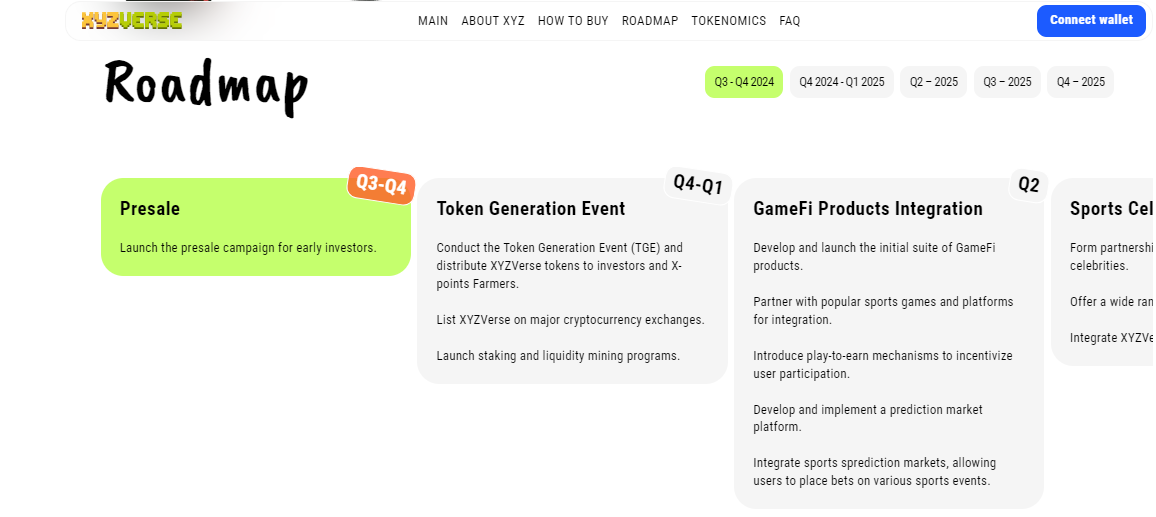Click the Q4-Q1 badge on TGE card
This screenshot has height=517, width=1156.
point(698,185)
